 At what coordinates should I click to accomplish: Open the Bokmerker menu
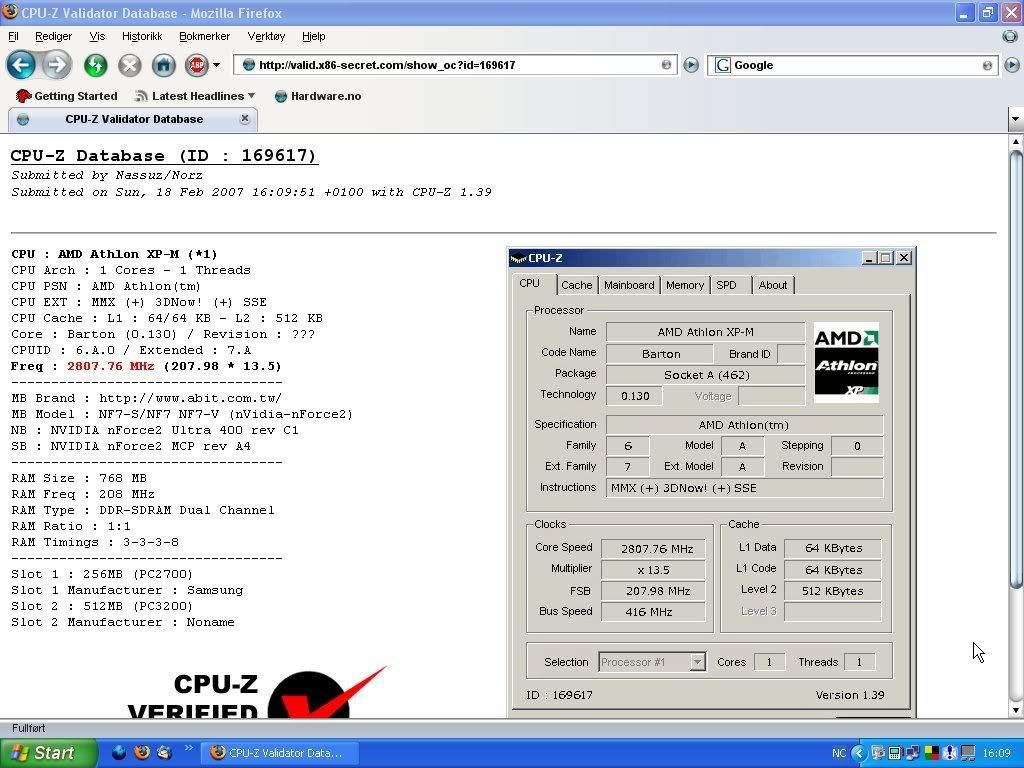tap(204, 36)
